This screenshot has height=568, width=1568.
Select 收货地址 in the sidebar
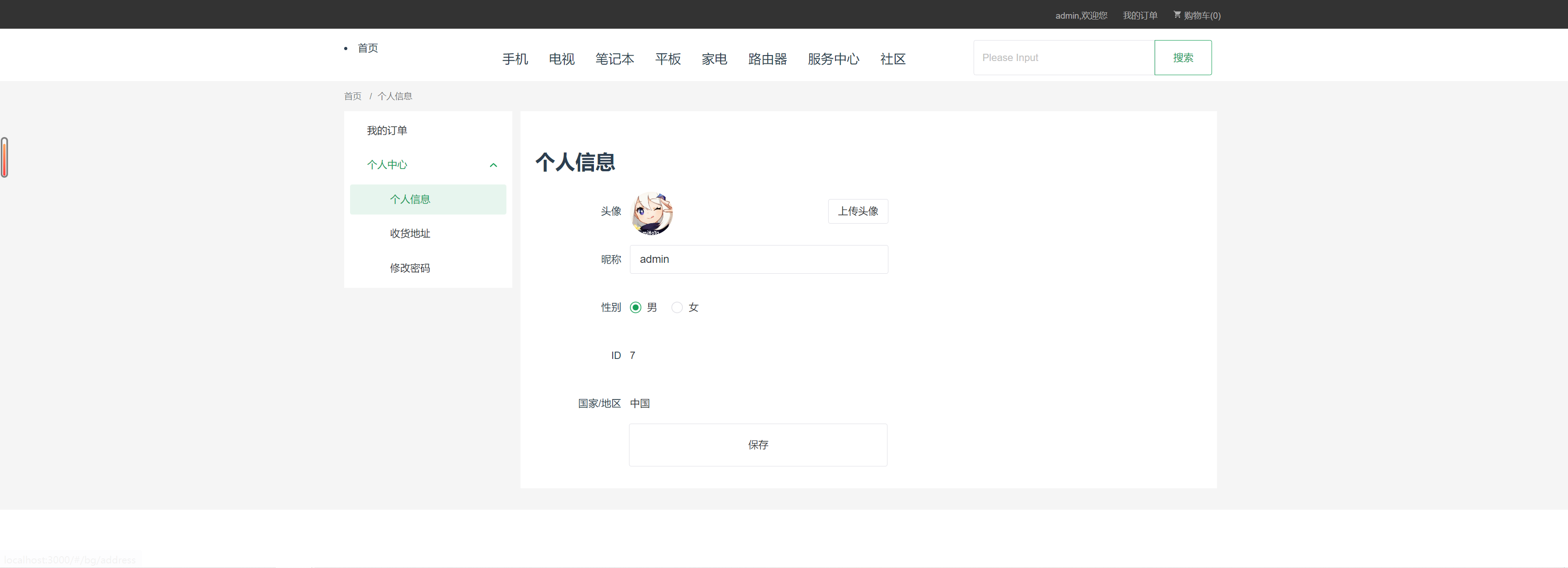(x=409, y=233)
